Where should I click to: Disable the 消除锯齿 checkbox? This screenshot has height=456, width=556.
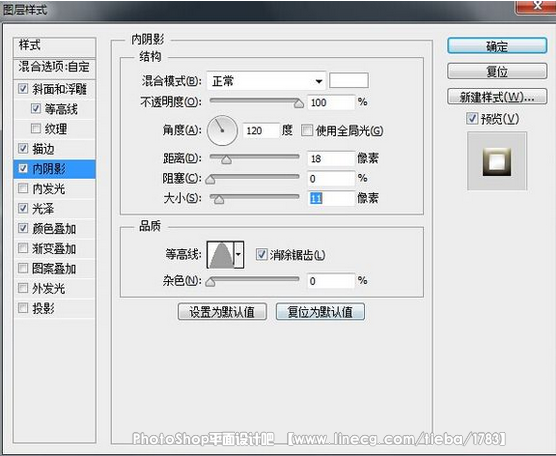[x=261, y=254]
